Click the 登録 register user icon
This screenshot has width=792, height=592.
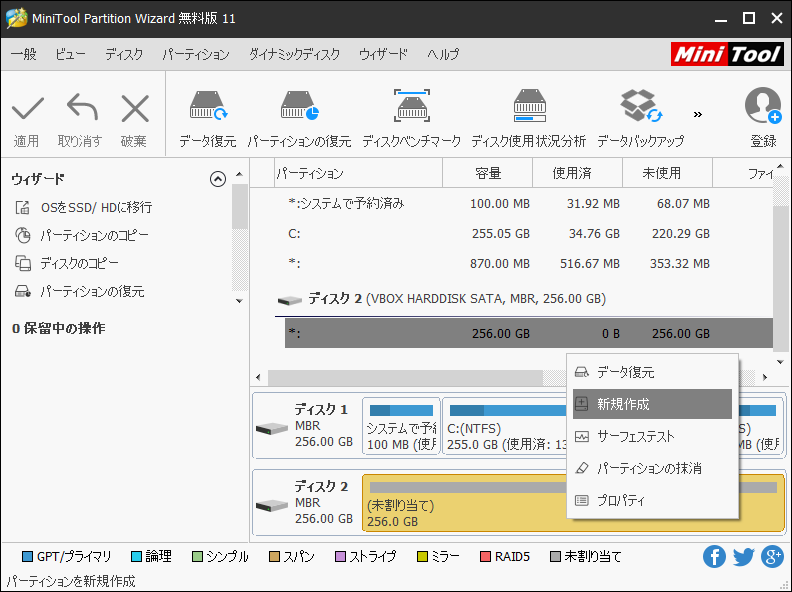[763, 106]
